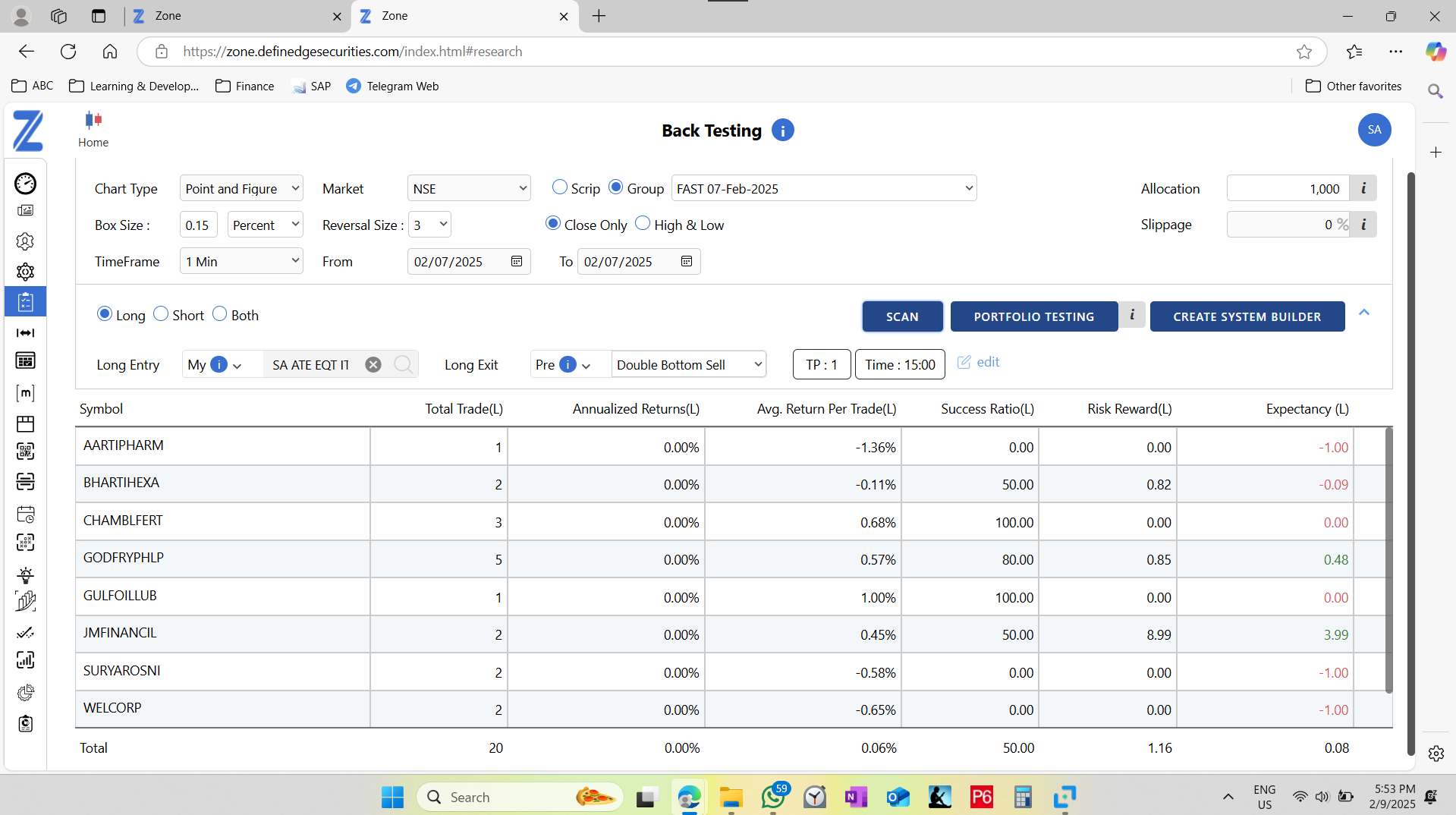This screenshot has width=1456, height=815.
Task: Click the calendar with clock sidebar icon
Action: coord(25,514)
